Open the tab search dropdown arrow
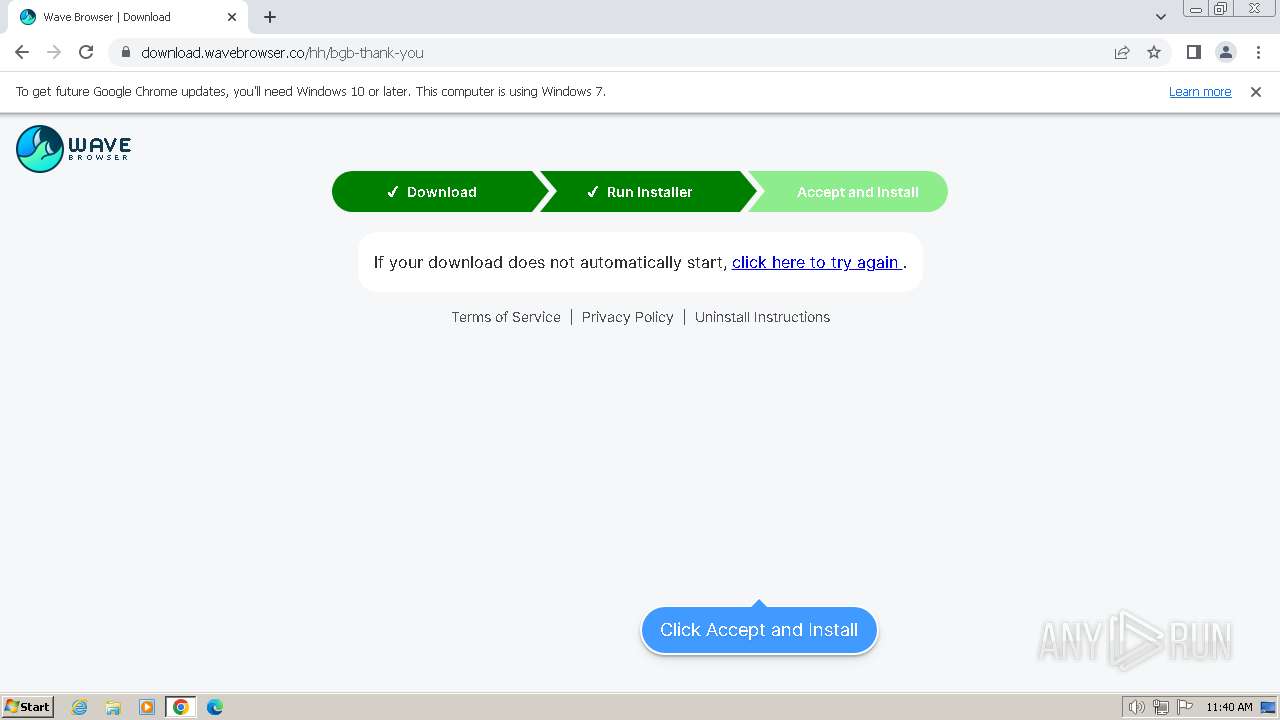1280x720 pixels. [1160, 17]
